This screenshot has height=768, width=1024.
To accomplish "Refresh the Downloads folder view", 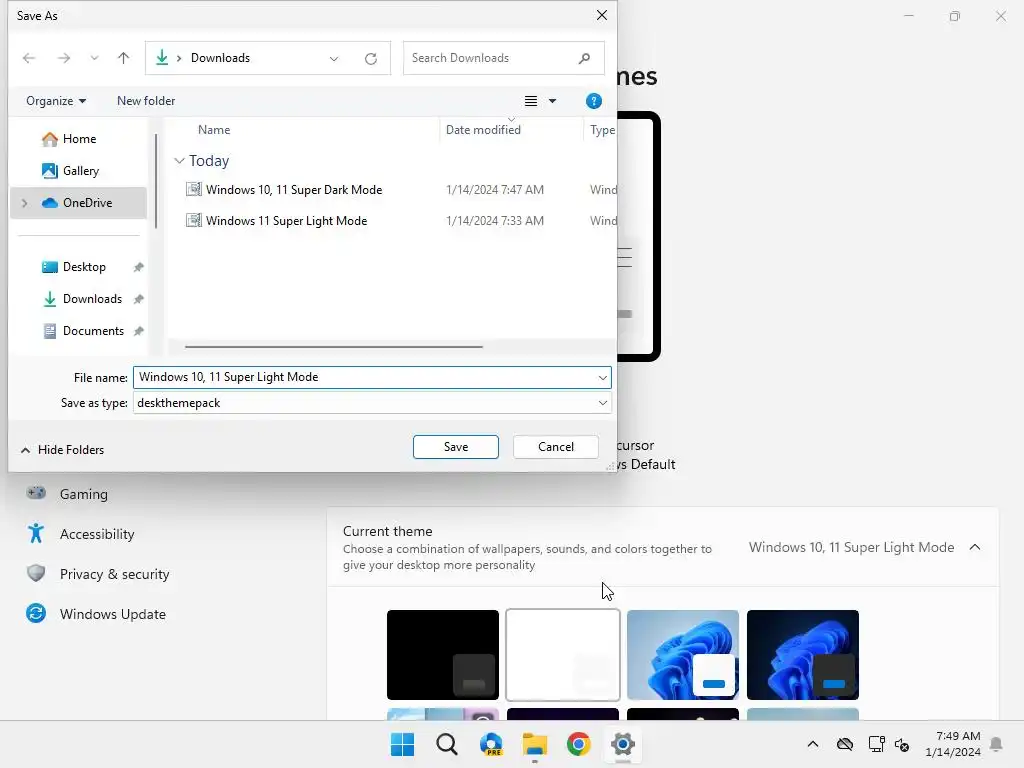I will click(x=371, y=59).
